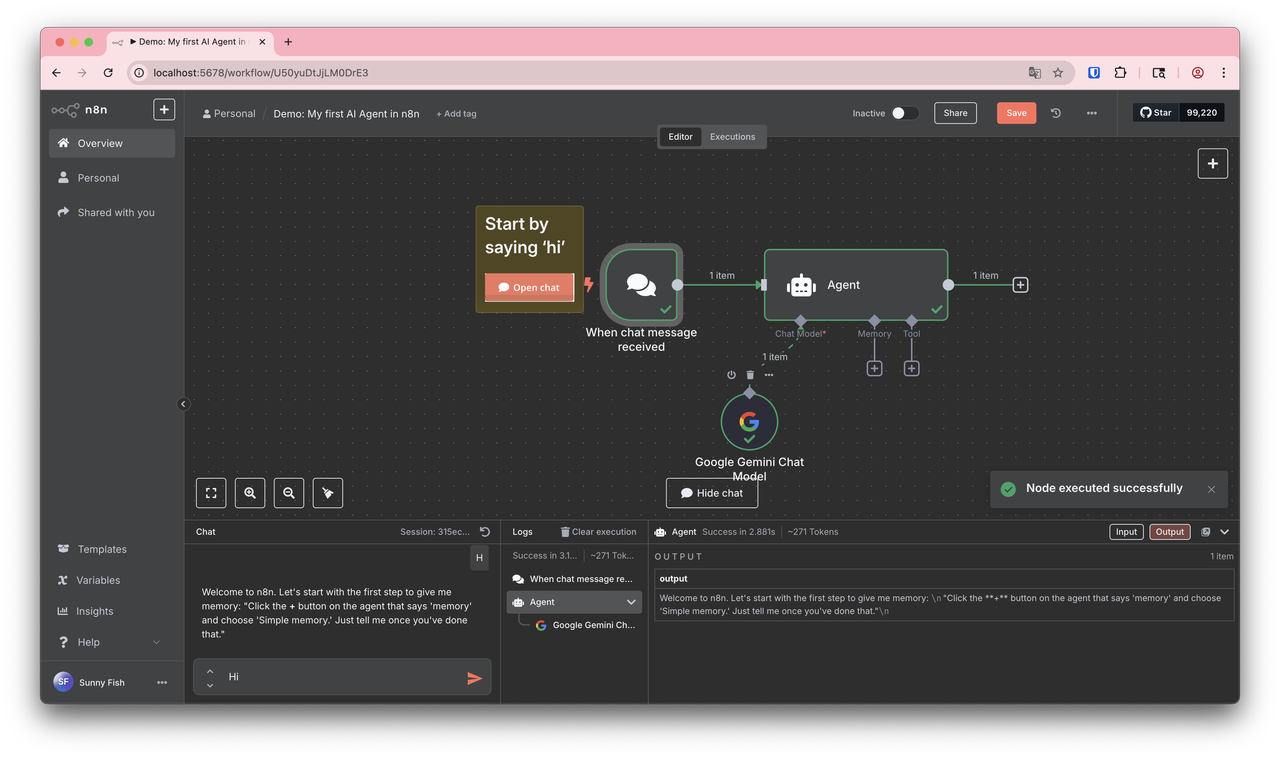Add Tool to the Agent node

[911, 369]
